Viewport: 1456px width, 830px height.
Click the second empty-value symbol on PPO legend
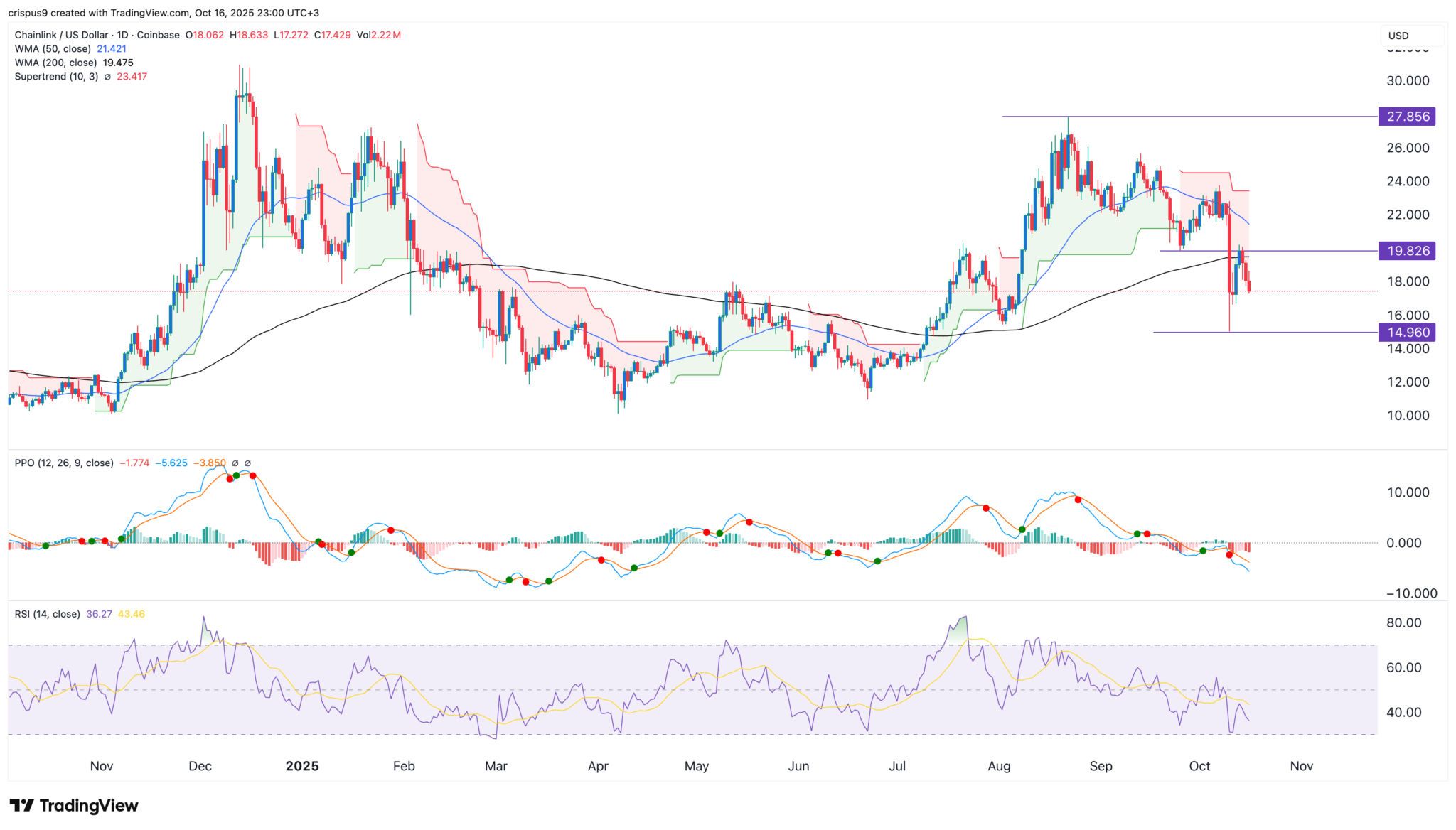[247, 463]
